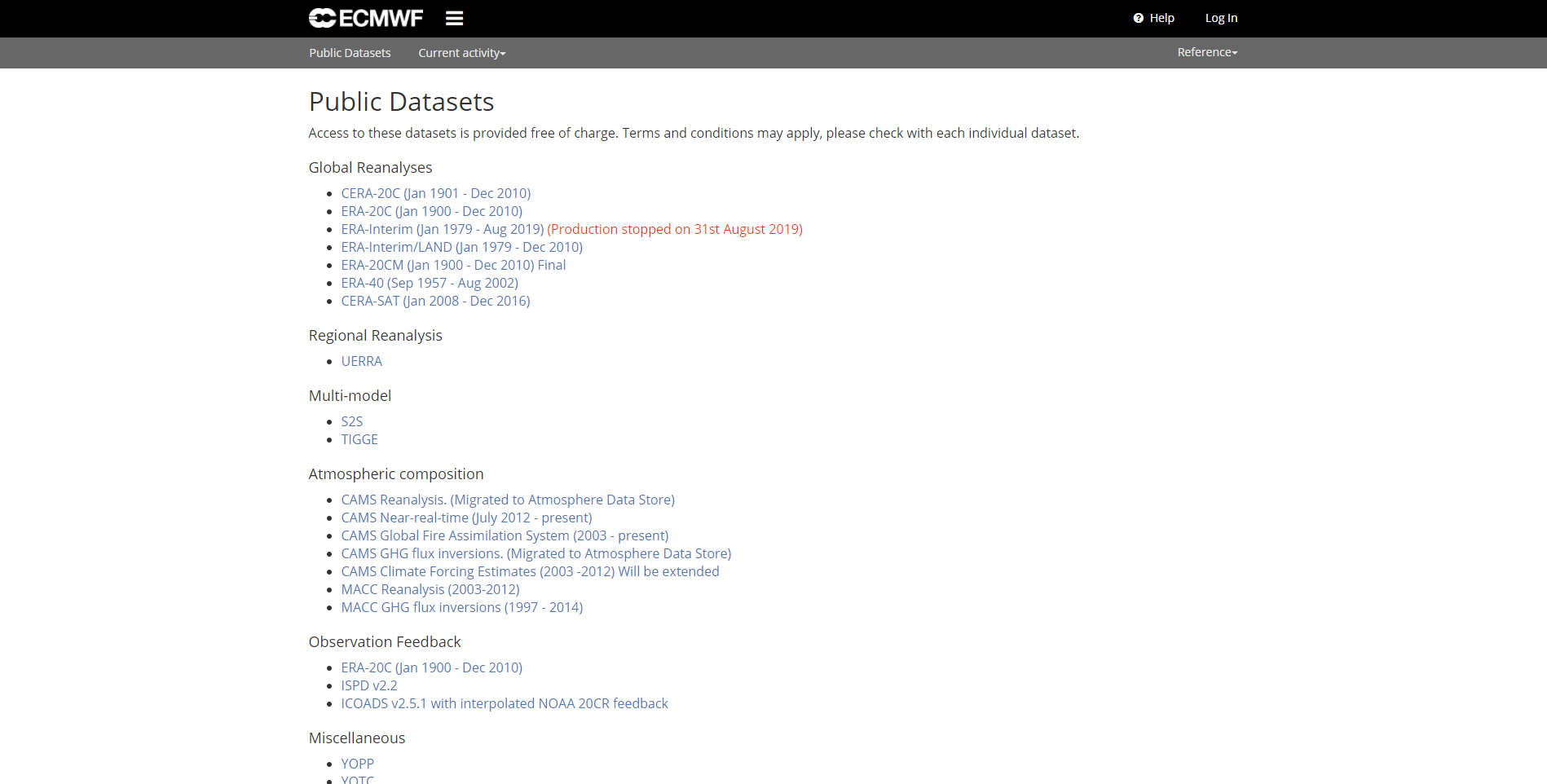The image size is (1547, 784).
Task: Open the Public Datasets nav item
Action: click(350, 53)
